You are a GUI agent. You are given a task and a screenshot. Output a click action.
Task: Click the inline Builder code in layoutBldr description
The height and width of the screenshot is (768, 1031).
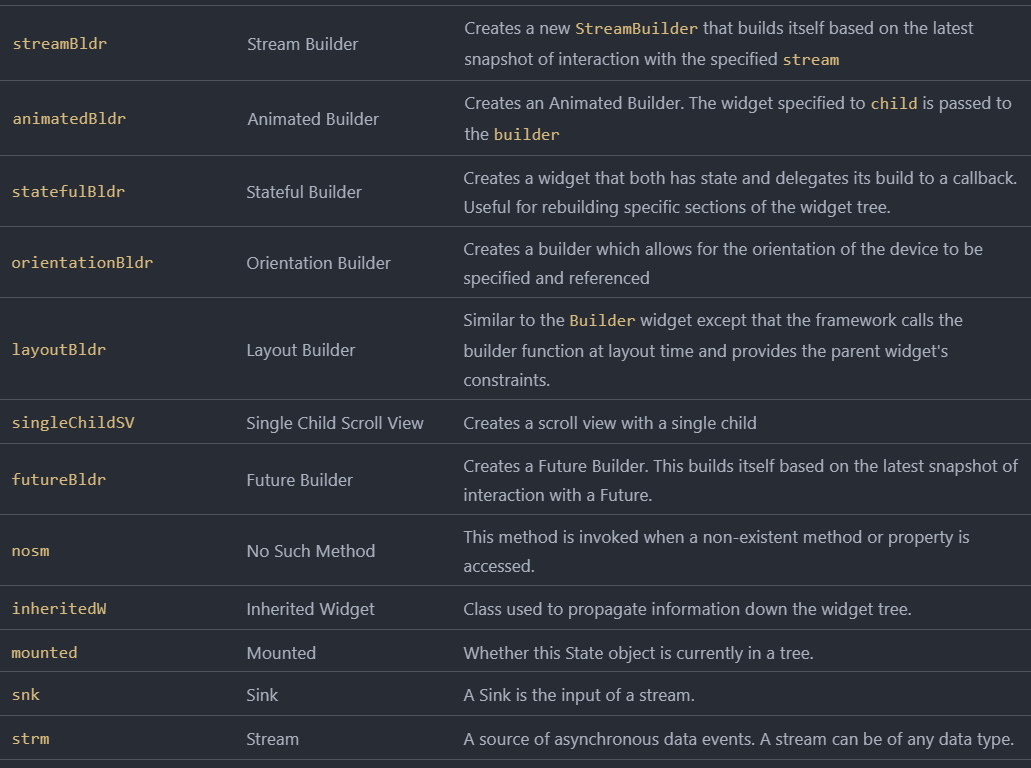click(x=602, y=321)
